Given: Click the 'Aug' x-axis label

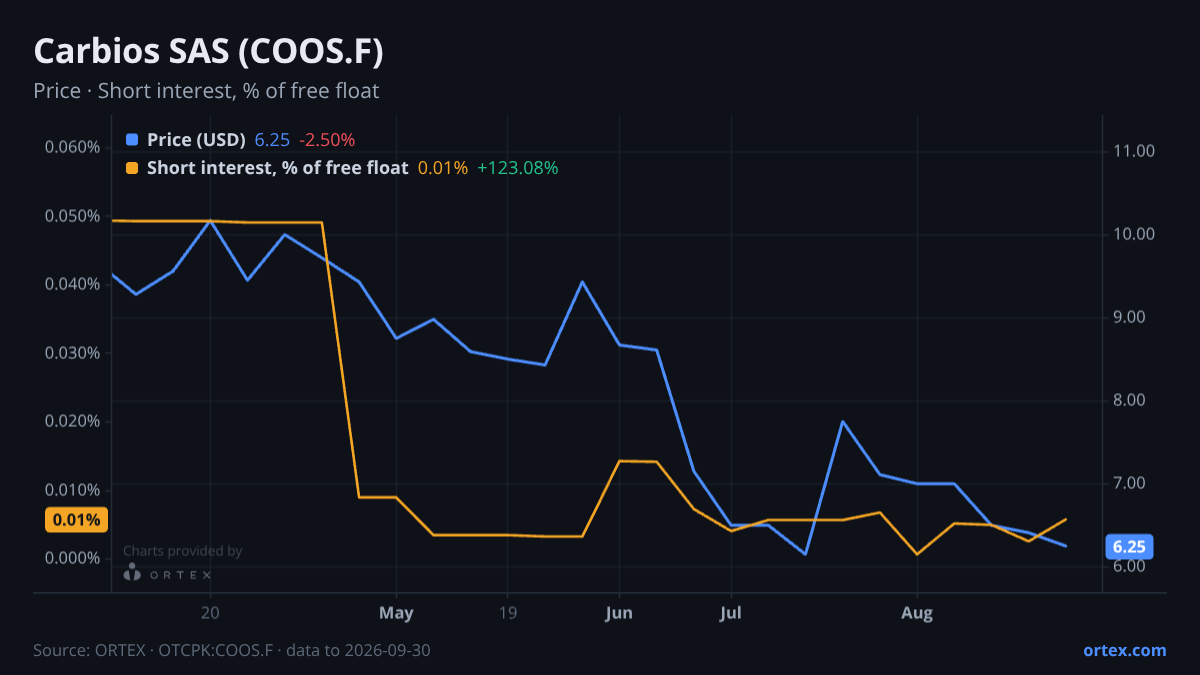Looking at the screenshot, I should click(x=917, y=613).
